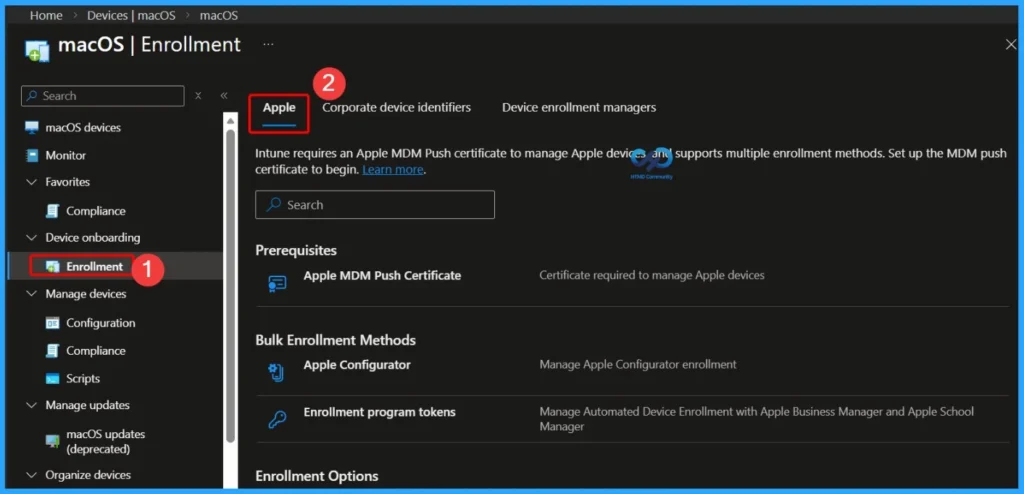Click the Apple Configurator icon
1024x494 pixels.
click(276, 372)
